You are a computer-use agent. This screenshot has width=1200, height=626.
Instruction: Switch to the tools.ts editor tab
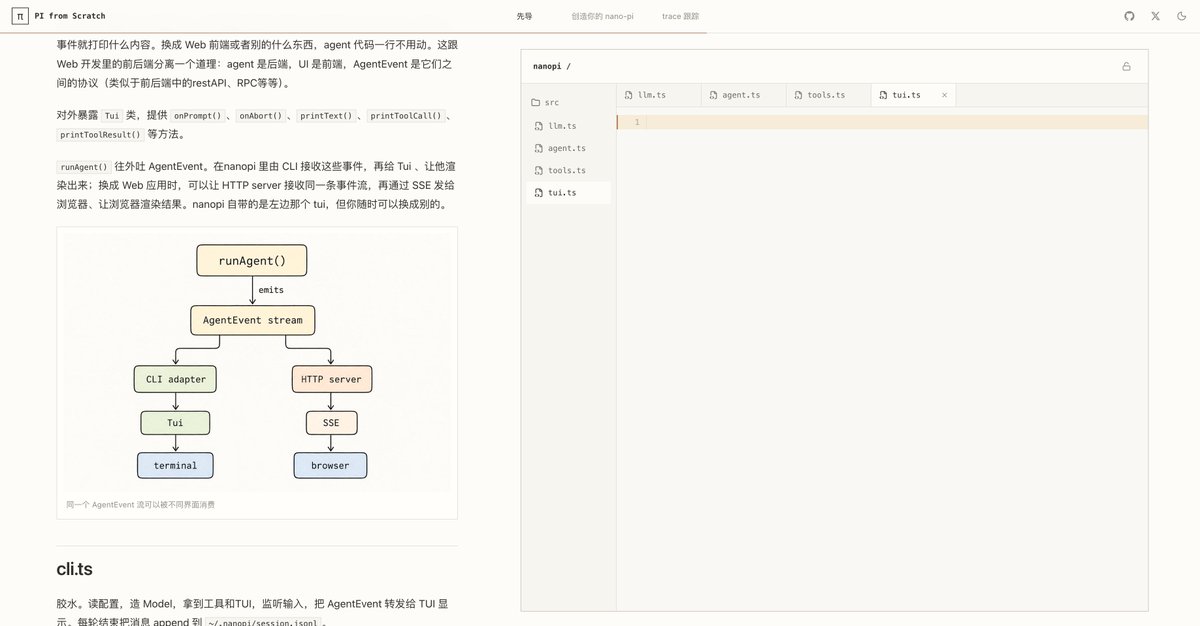click(827, 95)
